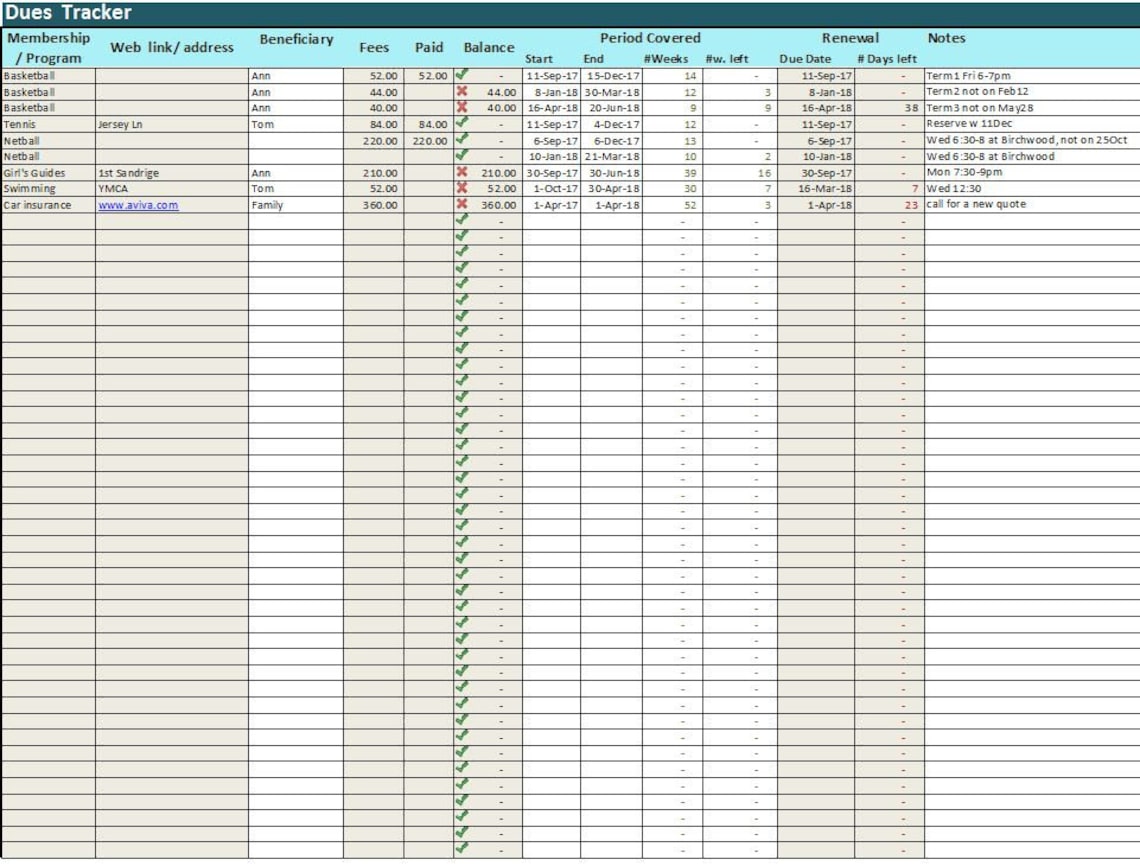Click the Girl's Guides start date 30-Sep-17
This screenshot has height=866, width=1140.
pos(552,173)
